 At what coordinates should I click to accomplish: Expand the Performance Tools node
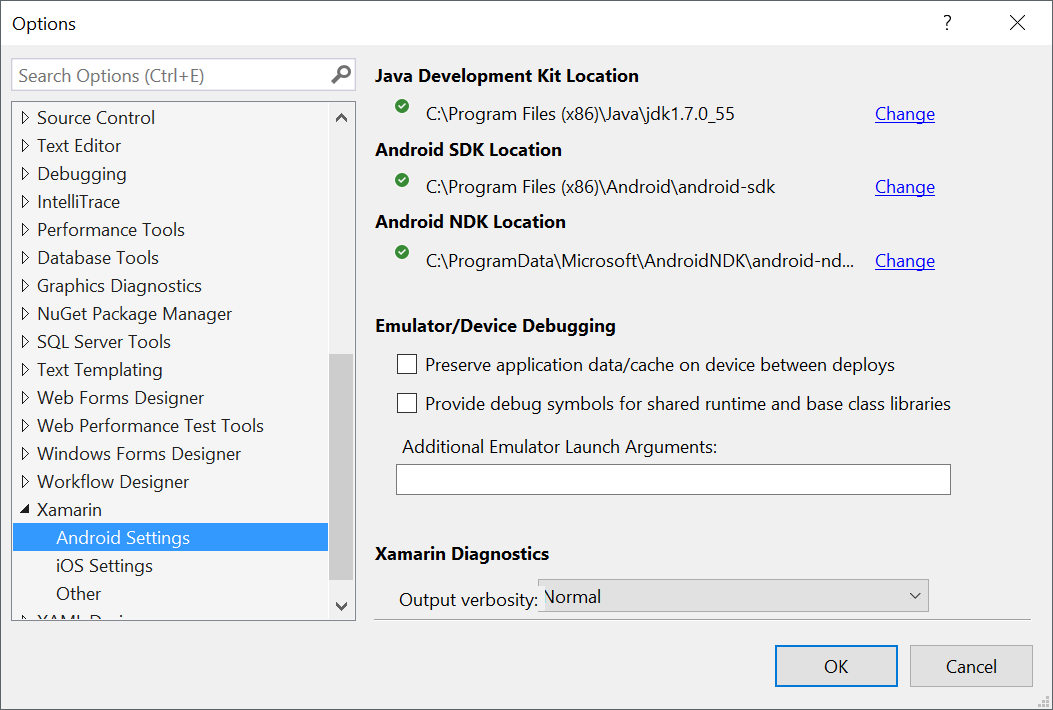tap(26, 230)
